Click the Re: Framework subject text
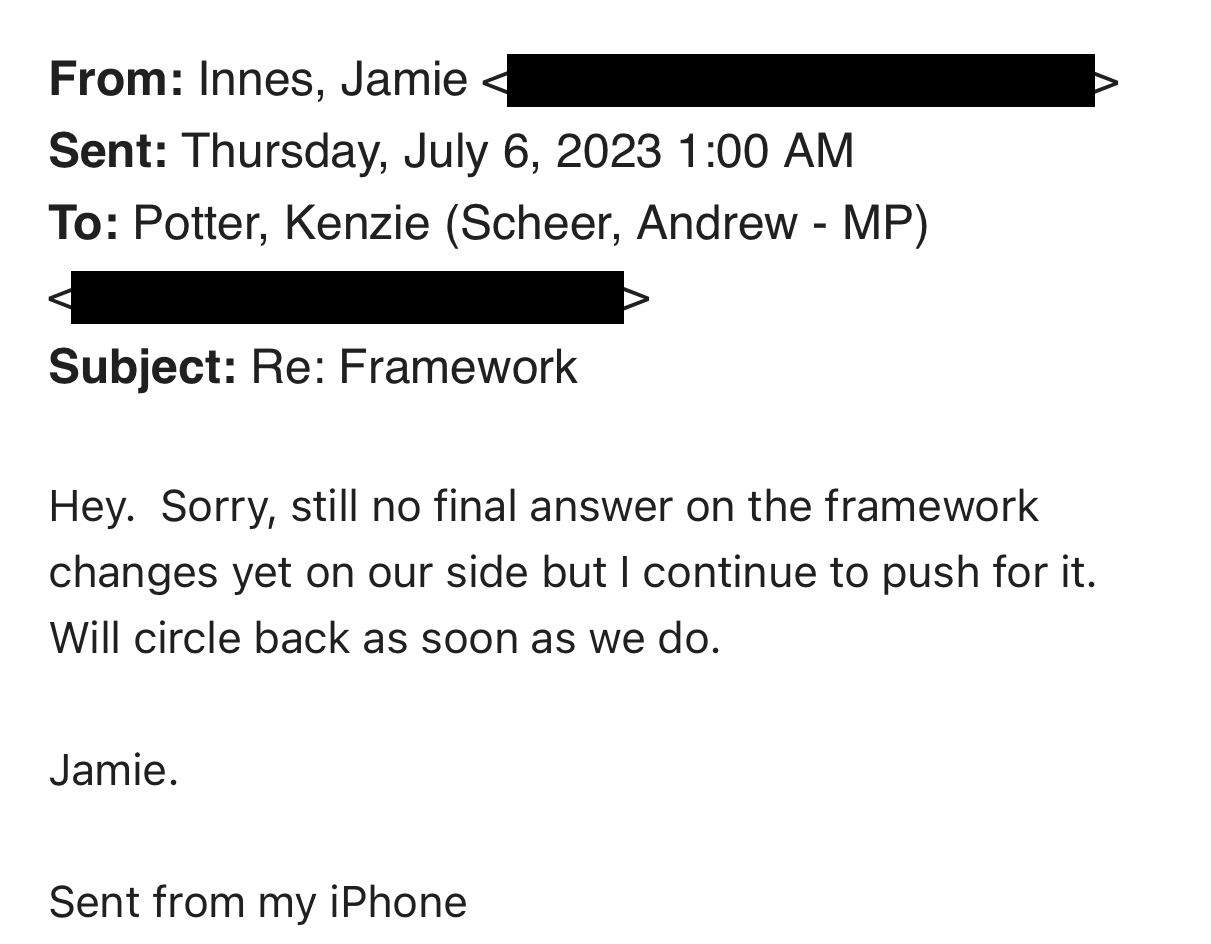 (x=413, y=366)
